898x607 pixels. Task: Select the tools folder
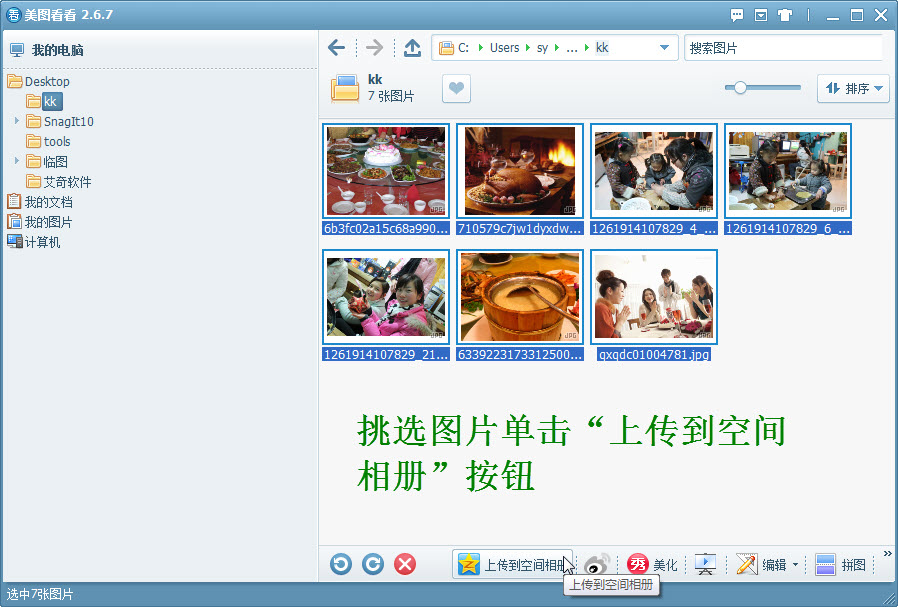tap(49, 141)
